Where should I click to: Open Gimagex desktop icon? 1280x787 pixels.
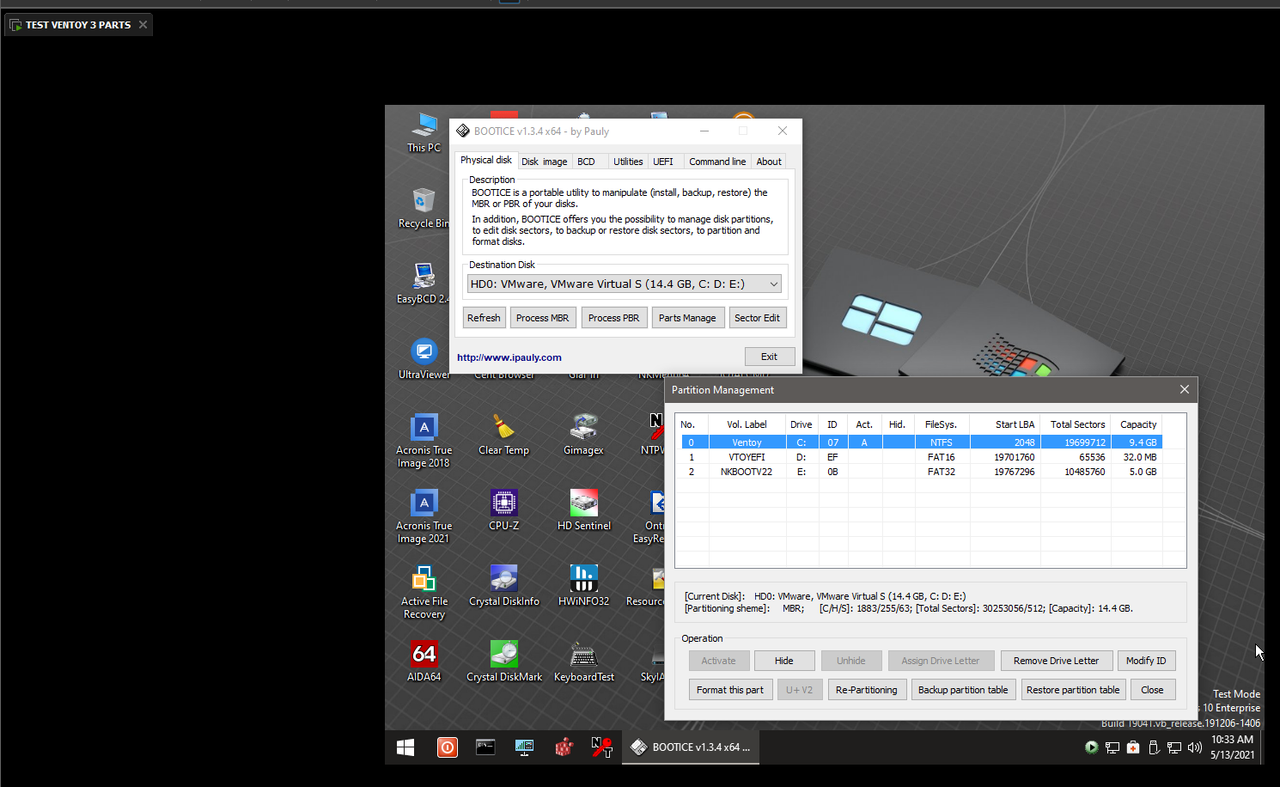point(584,435)
